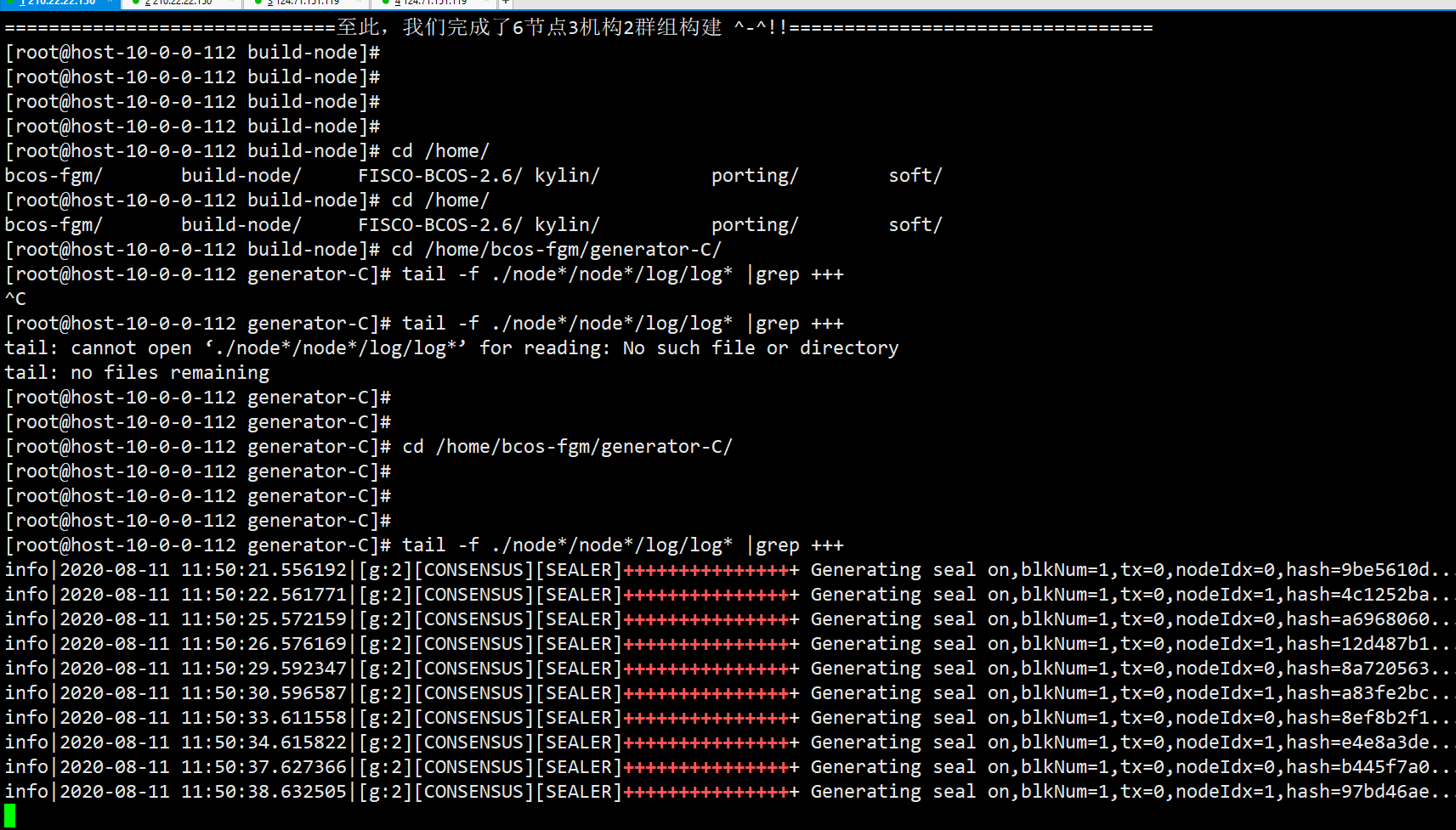Click green connection dot on tab 2
This screenshot has height=830, width=1456.
(136, 3)
